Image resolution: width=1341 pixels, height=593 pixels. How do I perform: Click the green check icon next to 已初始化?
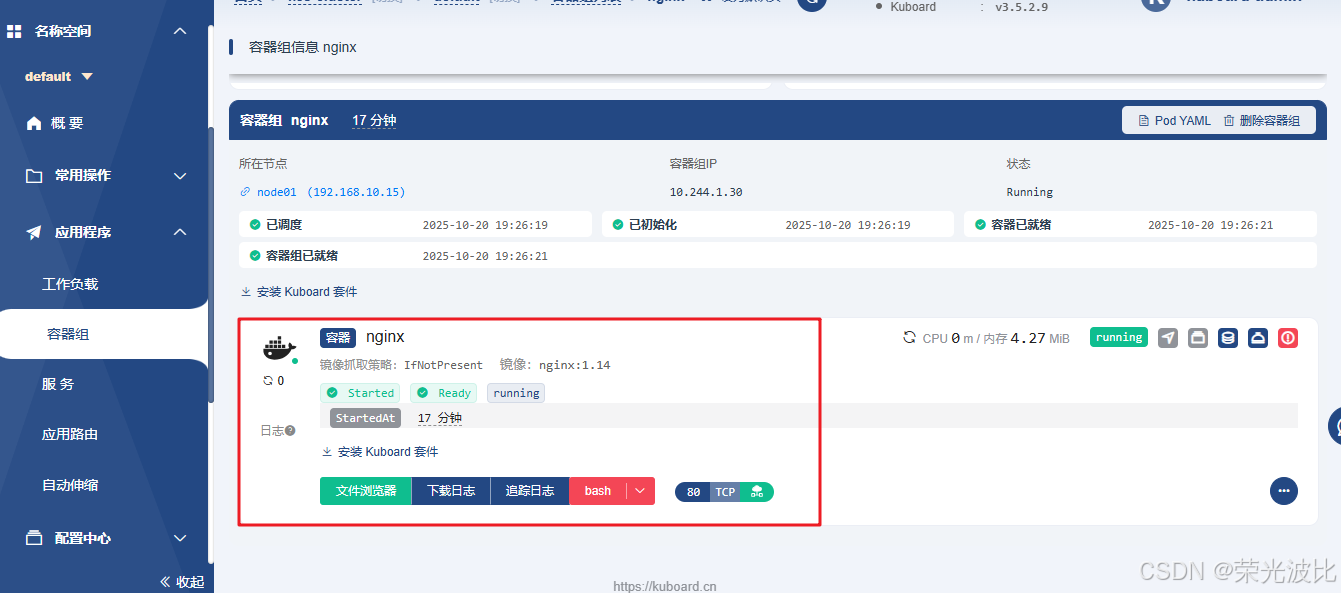[618, 225]
